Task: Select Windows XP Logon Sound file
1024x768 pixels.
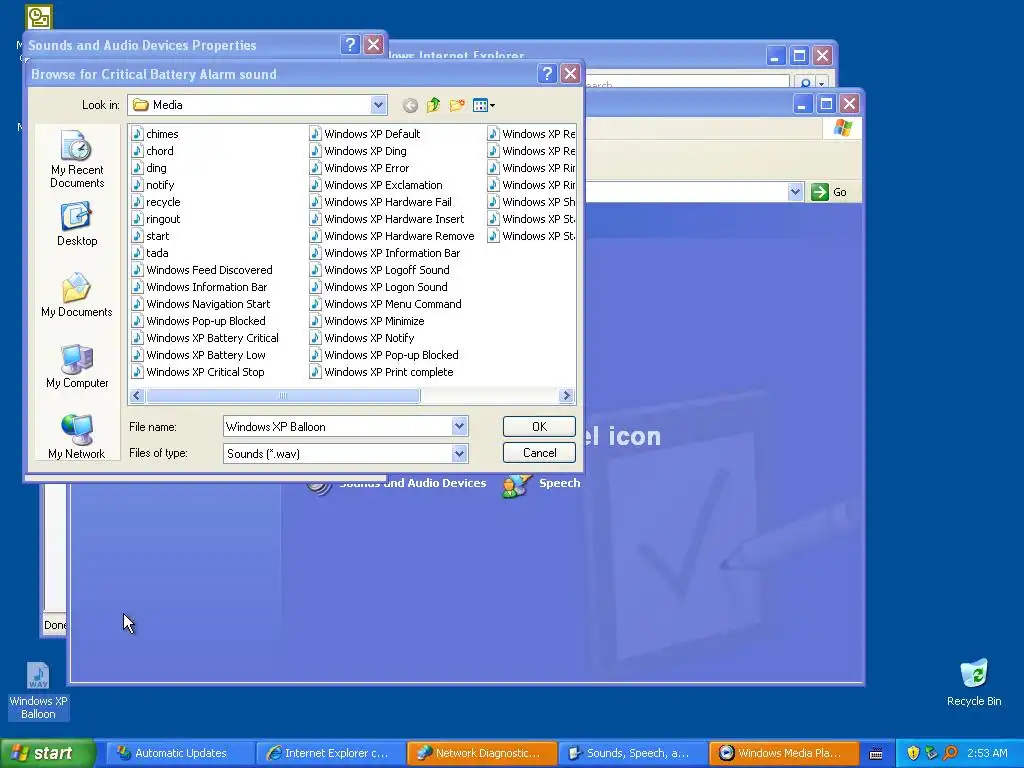Action: tap(379, 287)
